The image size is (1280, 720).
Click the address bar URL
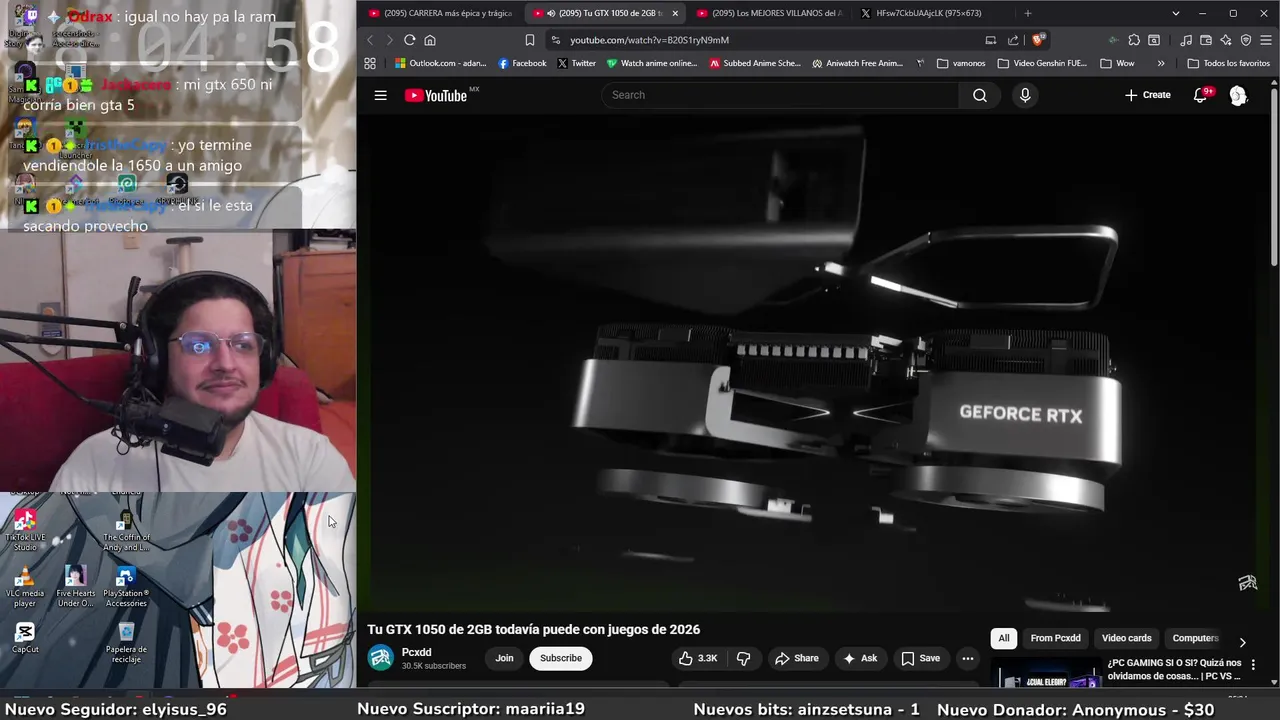650,40
